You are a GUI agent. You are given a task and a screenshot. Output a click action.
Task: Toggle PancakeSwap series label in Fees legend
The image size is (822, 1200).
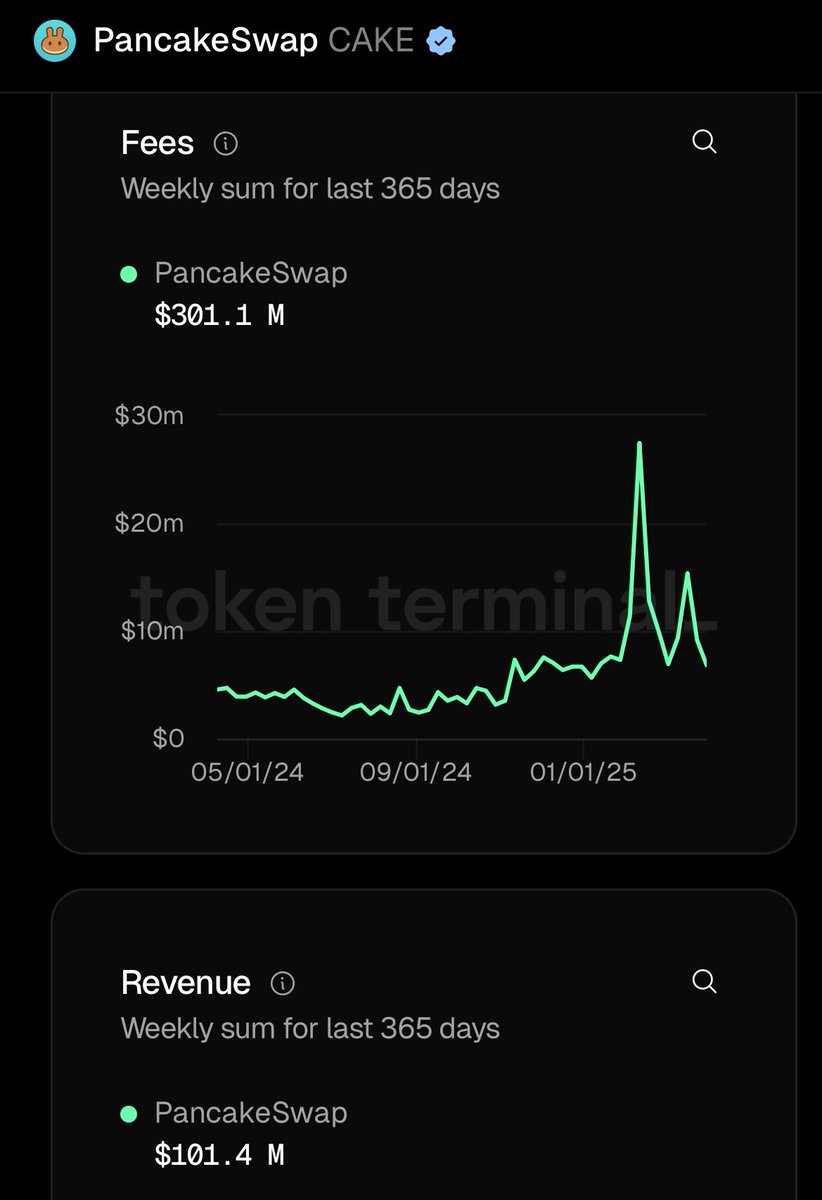(x=251, y=273)
